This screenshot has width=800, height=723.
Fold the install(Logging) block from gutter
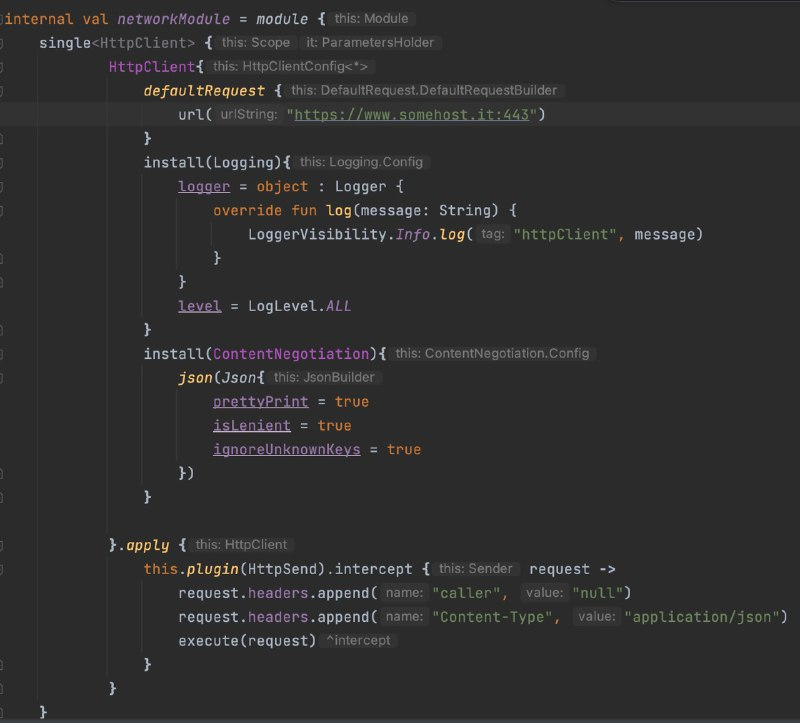click(x=3, y=162)
